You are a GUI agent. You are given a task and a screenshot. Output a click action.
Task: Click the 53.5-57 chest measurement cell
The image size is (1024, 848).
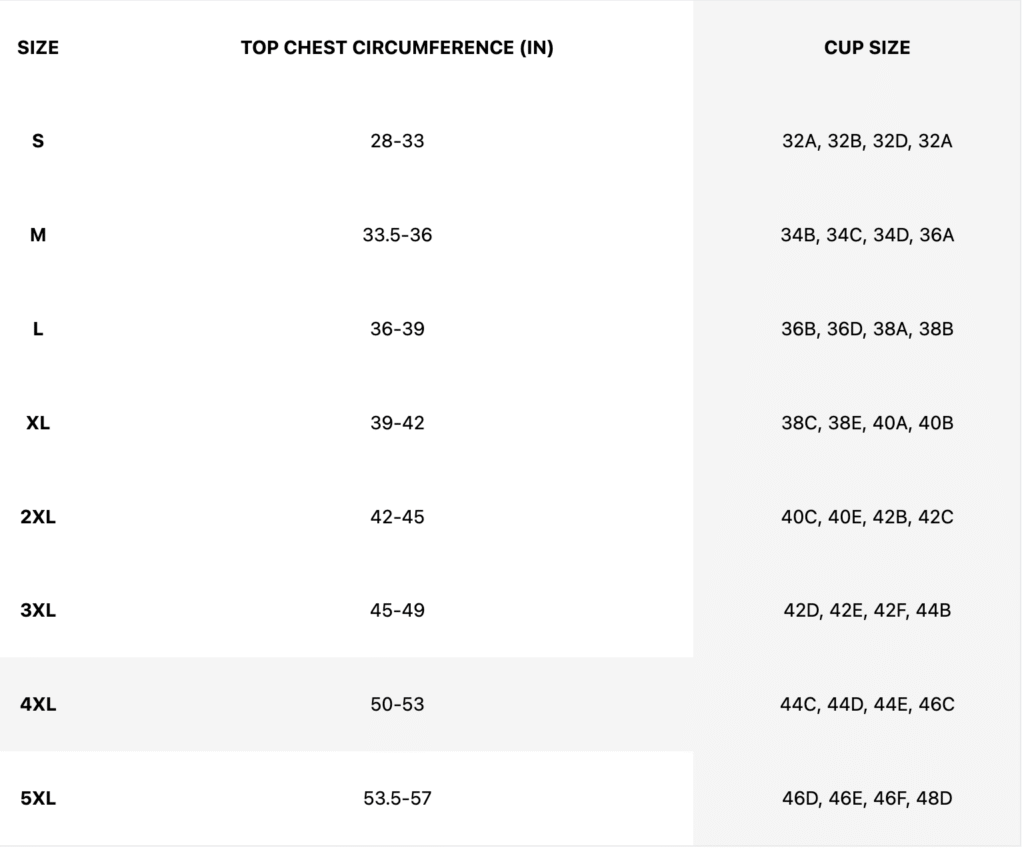pos(397,798)
